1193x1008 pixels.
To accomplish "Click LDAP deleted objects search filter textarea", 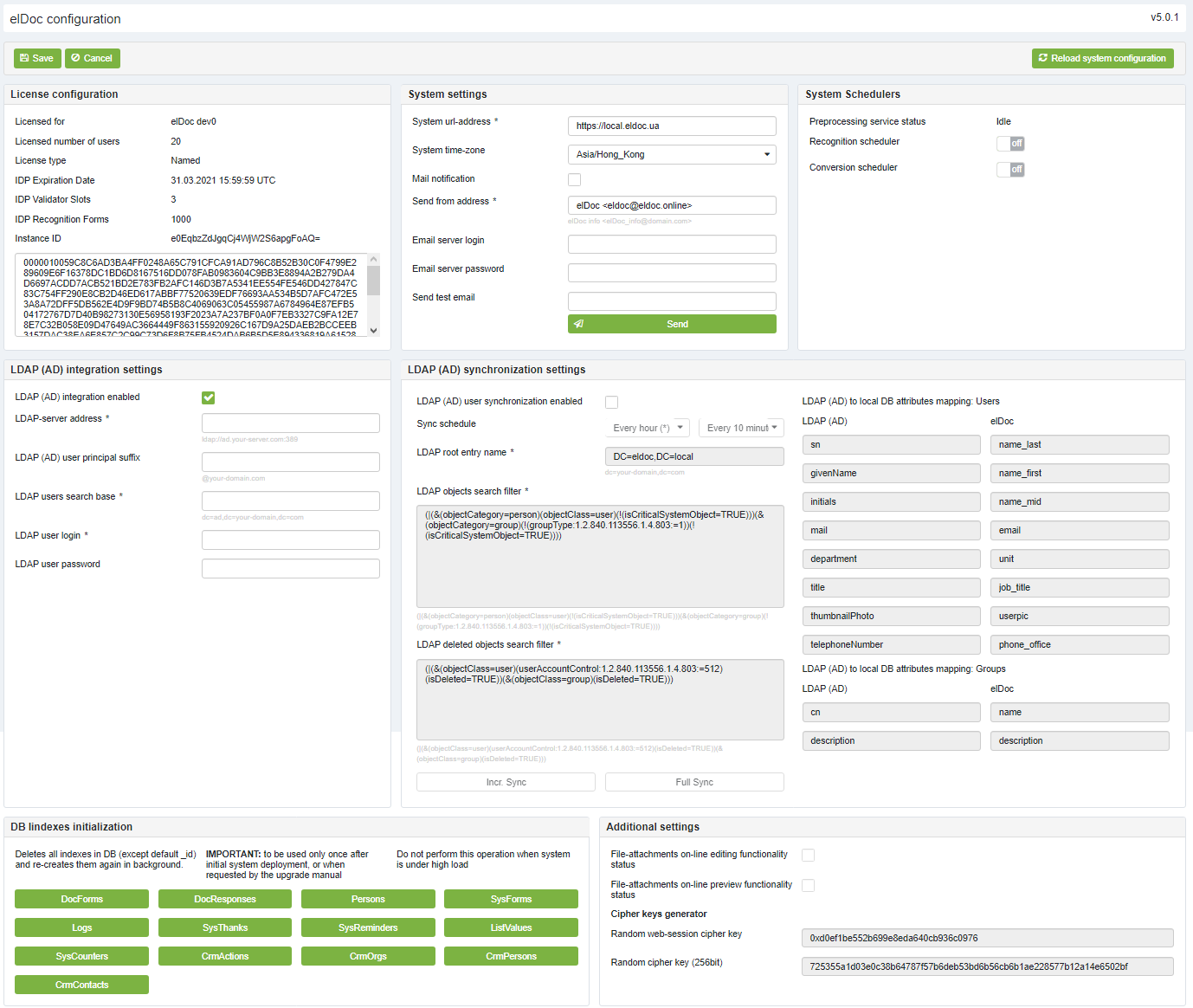I will [600, 700].
